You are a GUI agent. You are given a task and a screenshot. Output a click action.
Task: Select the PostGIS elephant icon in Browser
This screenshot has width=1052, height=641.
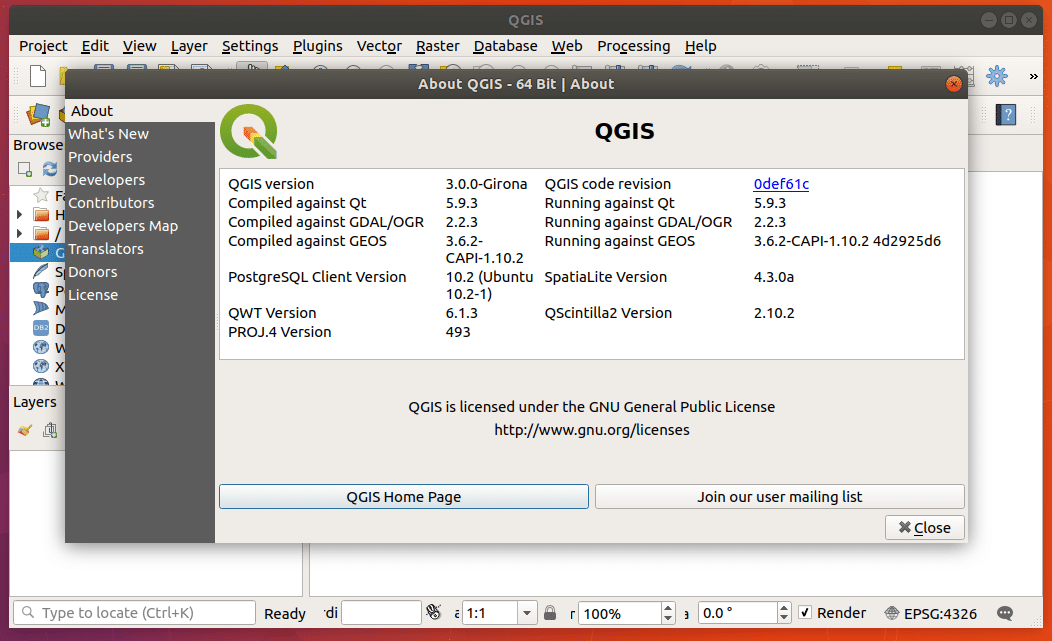[x=41, y=290]
